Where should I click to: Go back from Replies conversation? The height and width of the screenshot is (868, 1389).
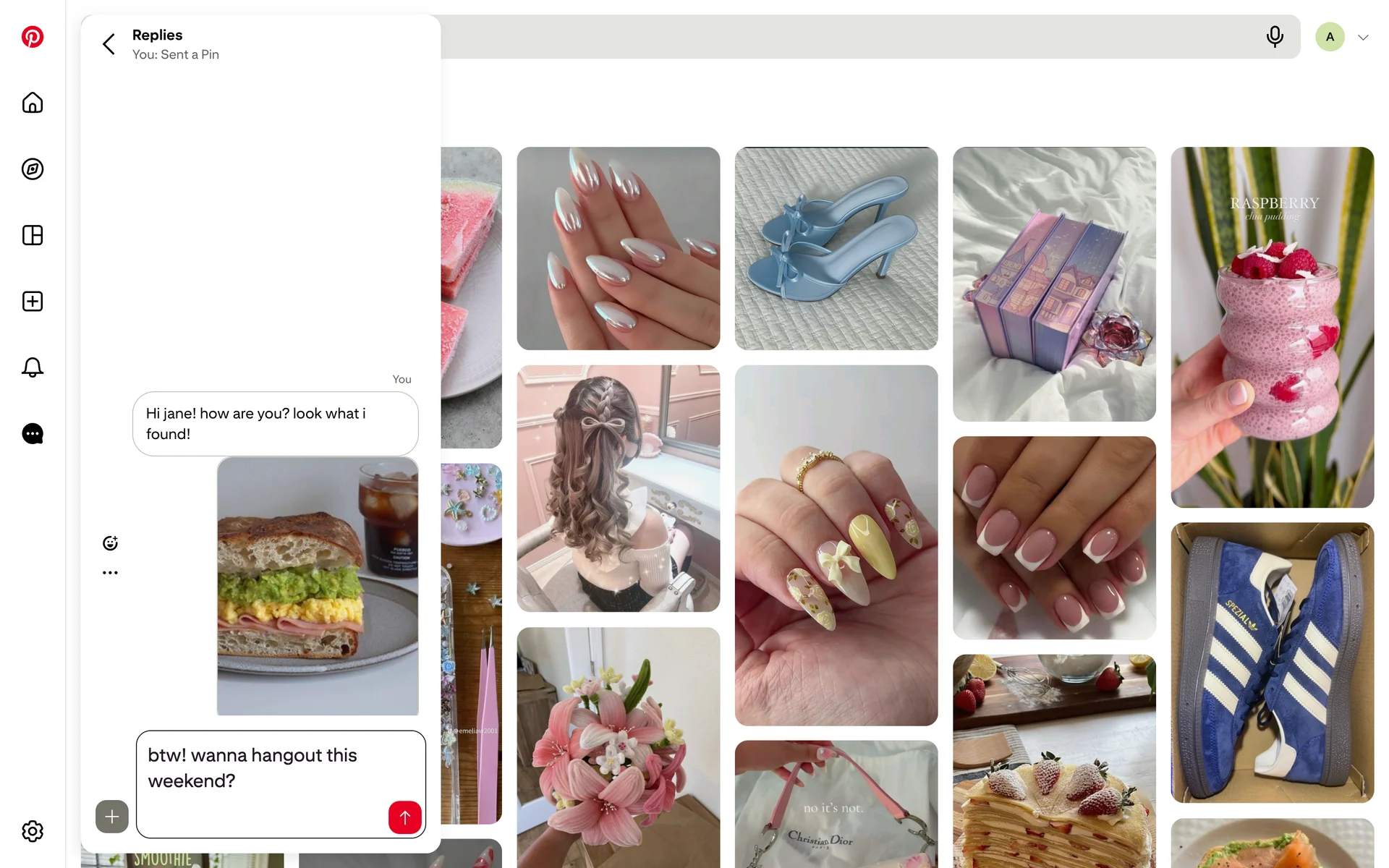pyautogui.click(x=109, y=44)
